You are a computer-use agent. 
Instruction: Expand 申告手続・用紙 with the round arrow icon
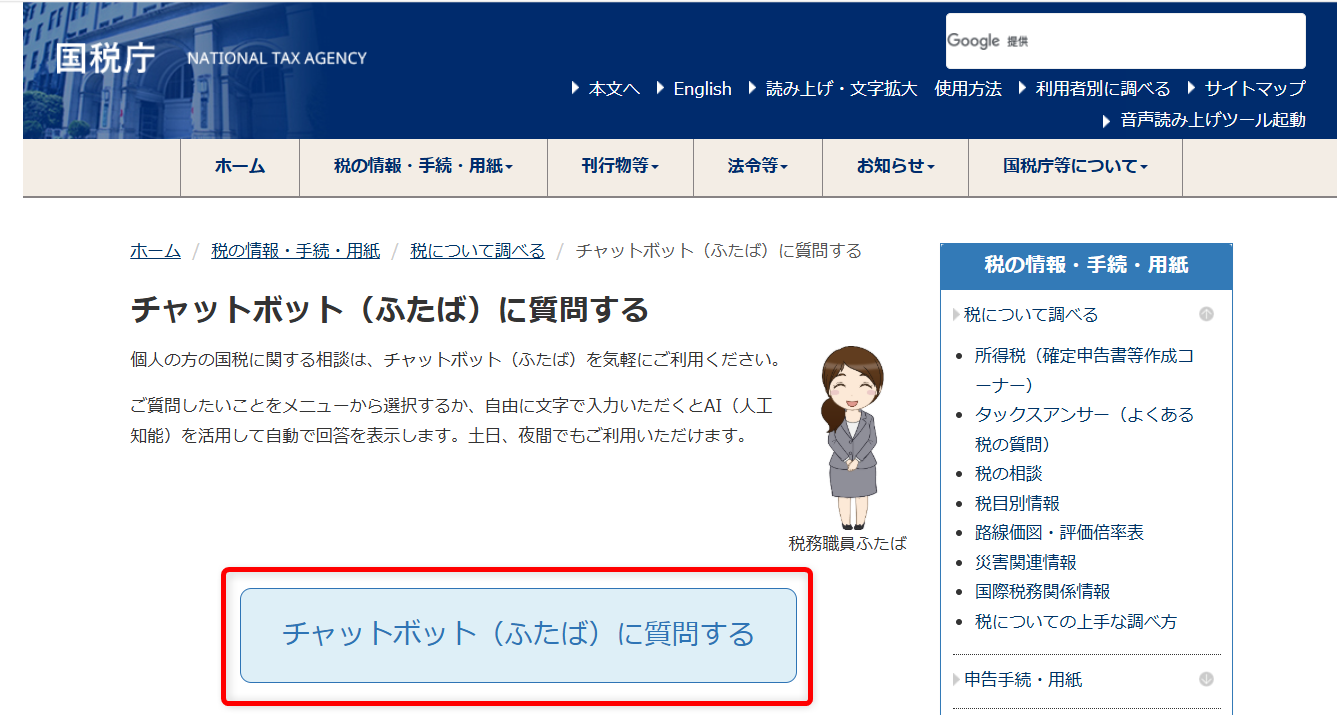[1206, 679]
